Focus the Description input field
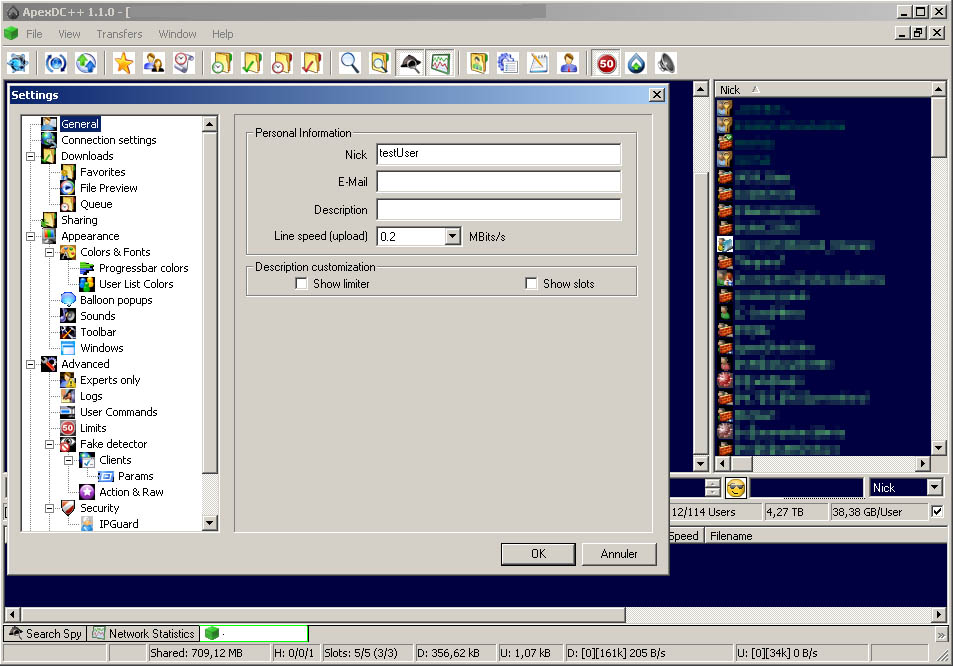This screenshot has height=666, width=953. tap(498, 209)
